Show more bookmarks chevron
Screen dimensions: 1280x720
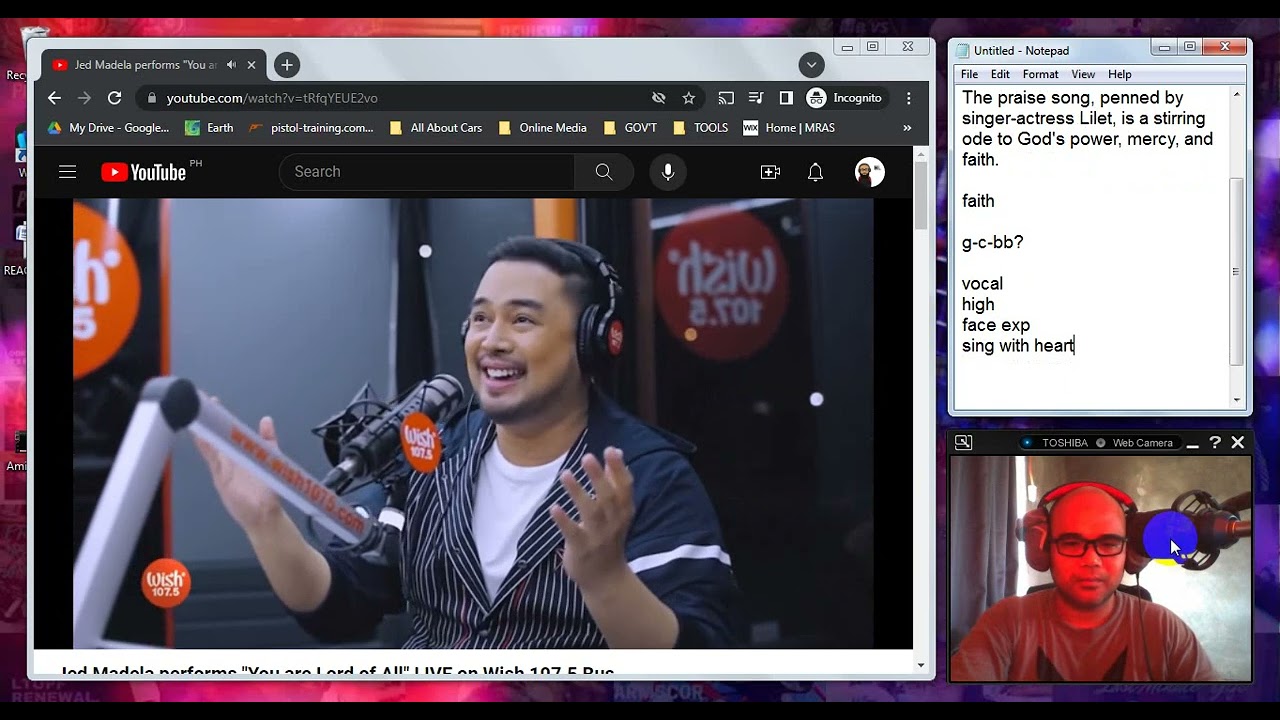[x=907, y=128]
